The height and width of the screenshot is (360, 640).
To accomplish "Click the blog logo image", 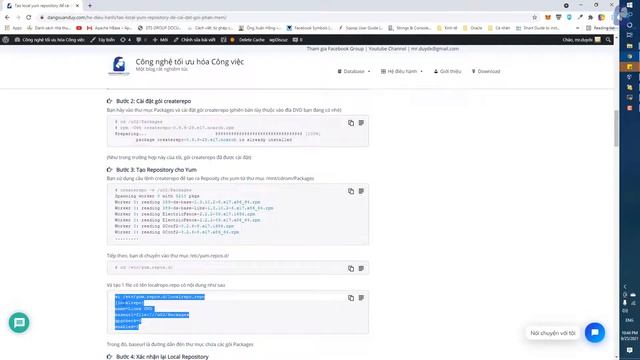I will coord(119,66).
